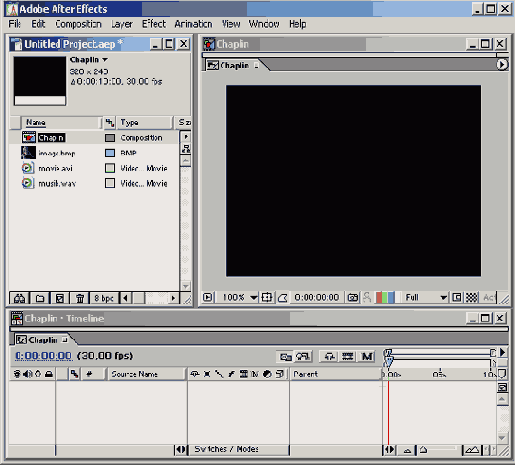
Task: Click the trash icon in Project panel
Action: point(80,298)
